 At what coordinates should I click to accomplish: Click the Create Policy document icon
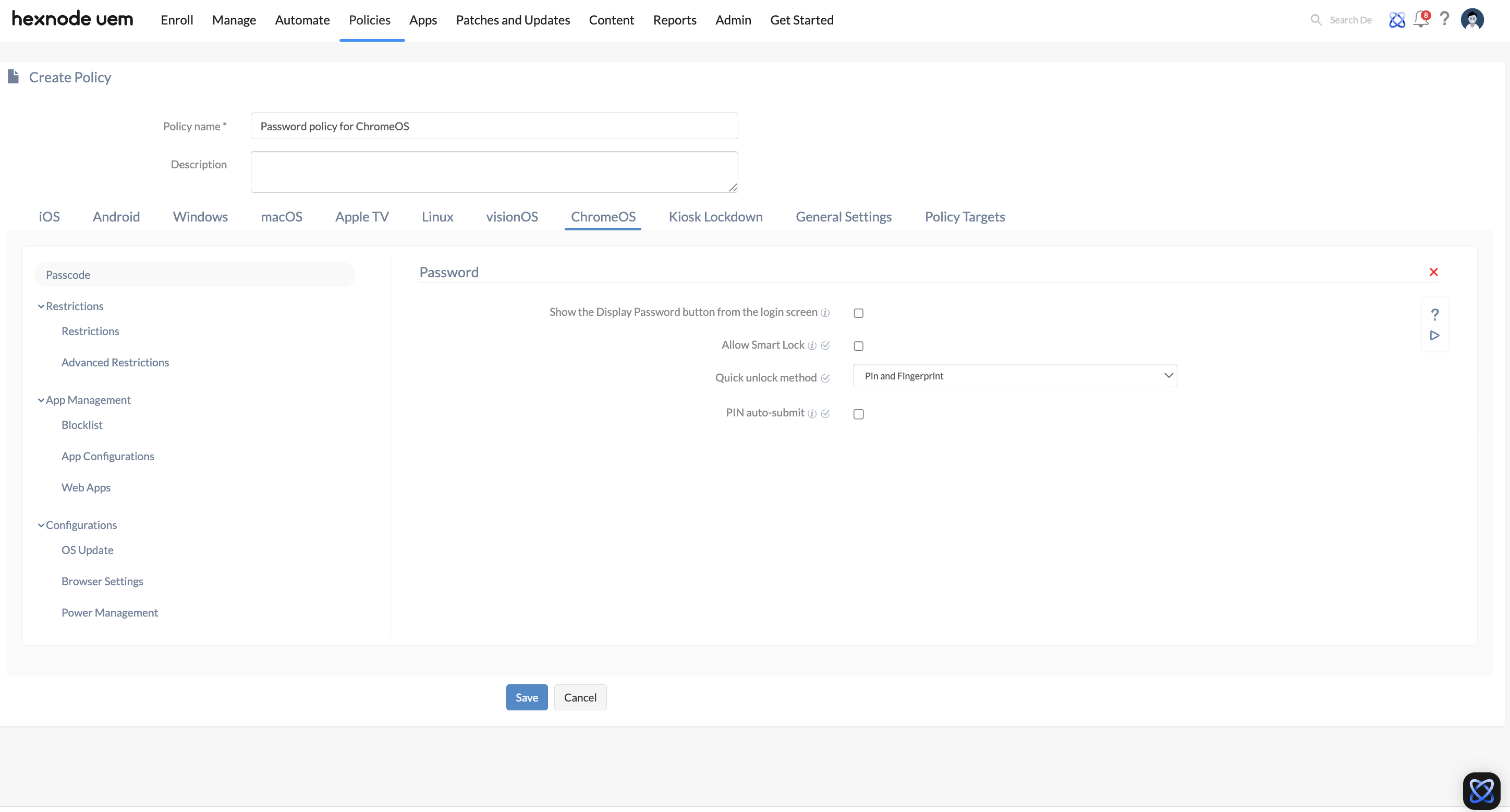pos(13,77)
